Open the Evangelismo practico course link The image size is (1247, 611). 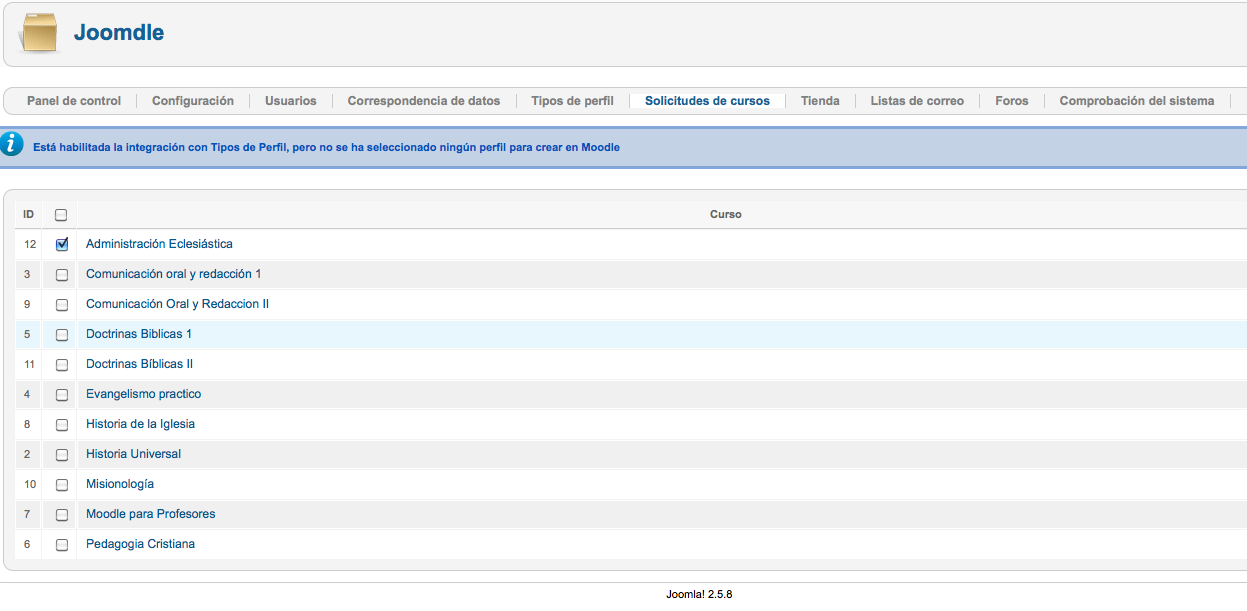143,394
